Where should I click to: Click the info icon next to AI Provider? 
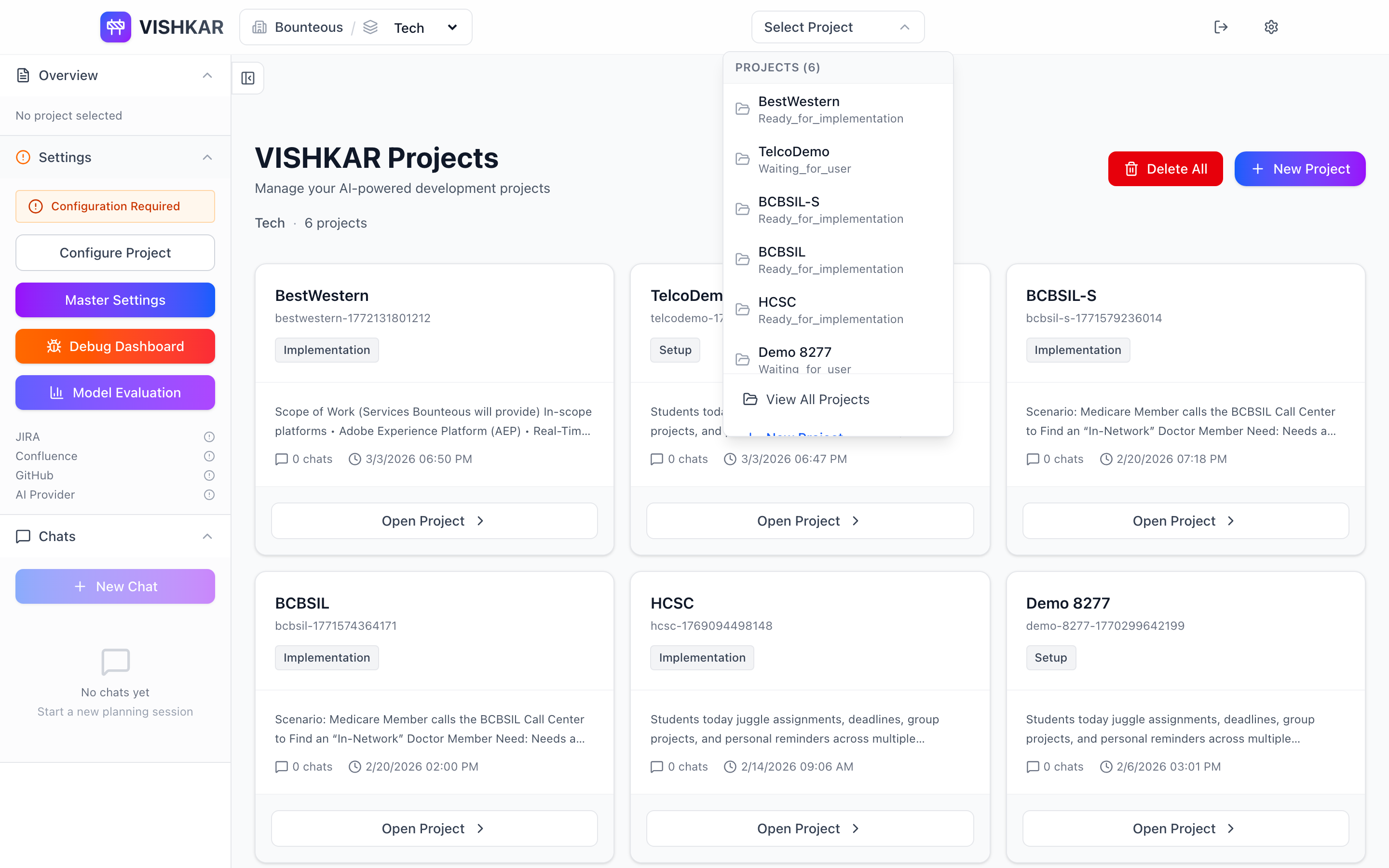208,494
